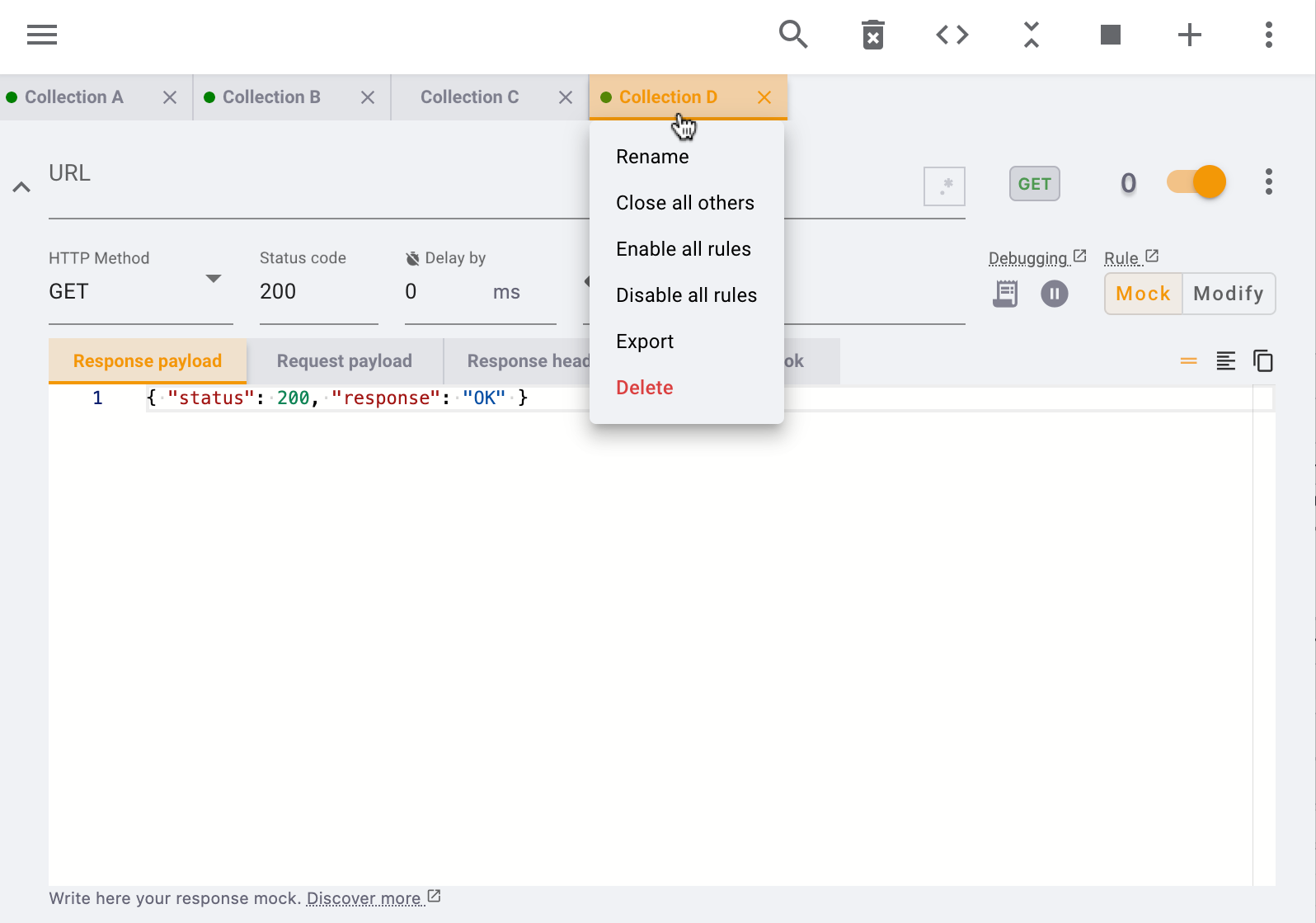Click the Status code input field
The width and height of the screenshot is (1316, 923).
tap(317, 292)
